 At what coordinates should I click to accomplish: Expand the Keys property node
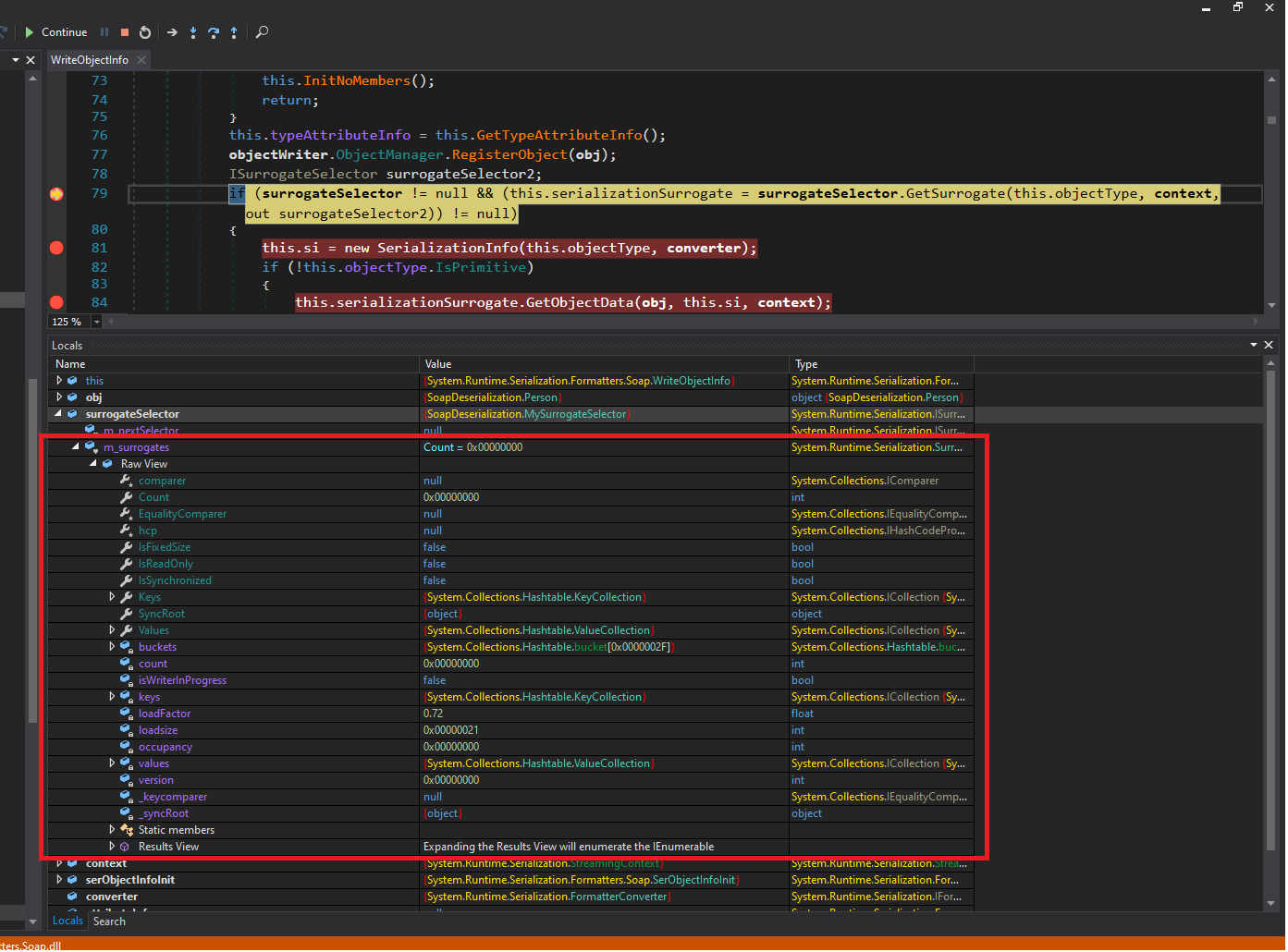point(112,596)
